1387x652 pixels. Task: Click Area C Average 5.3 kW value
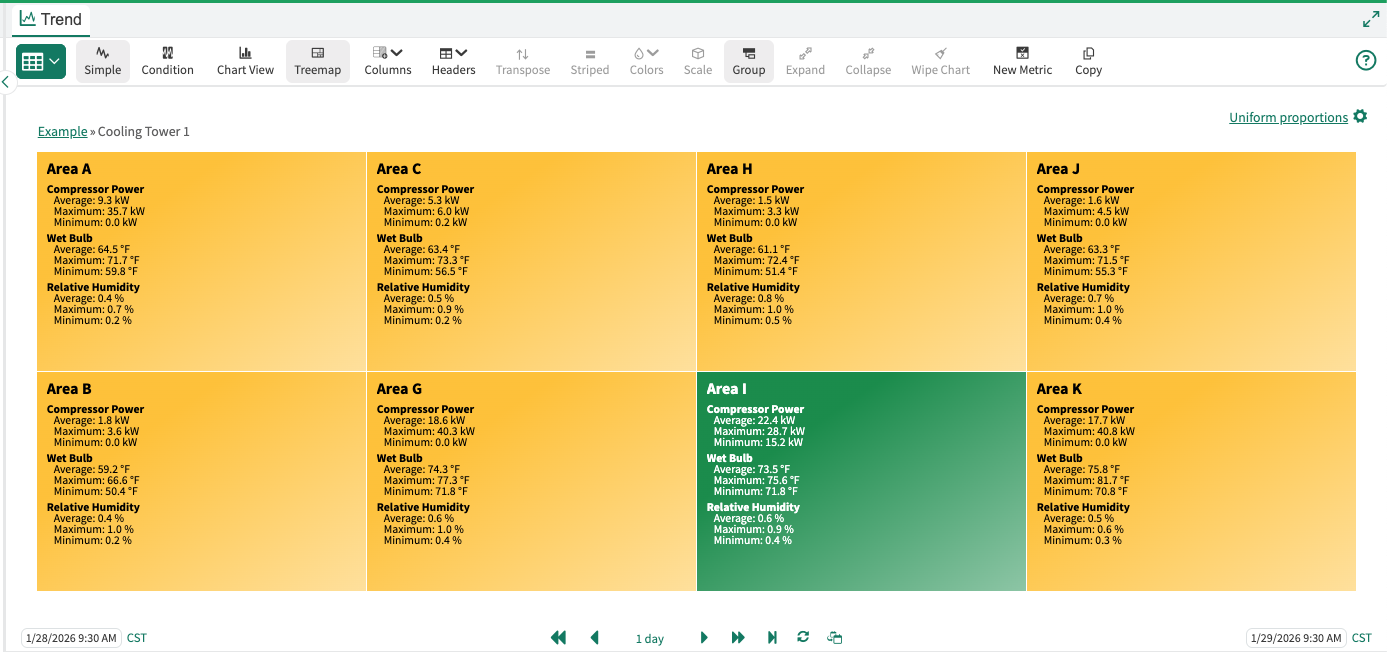[x=422, y=200]
